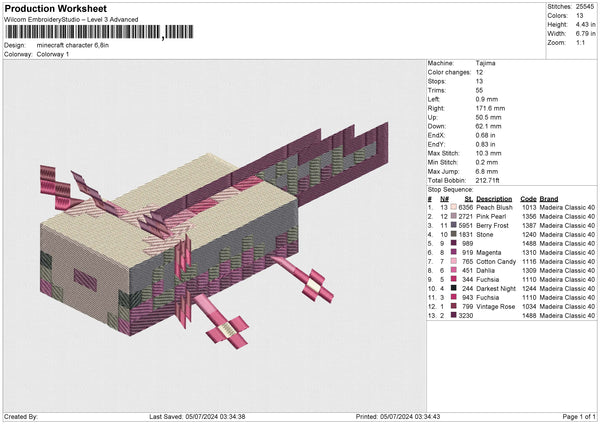Viewport: 600px width, 424px height.
Task: Click the 'Peach Blush' description text
Action: point(494,207)
